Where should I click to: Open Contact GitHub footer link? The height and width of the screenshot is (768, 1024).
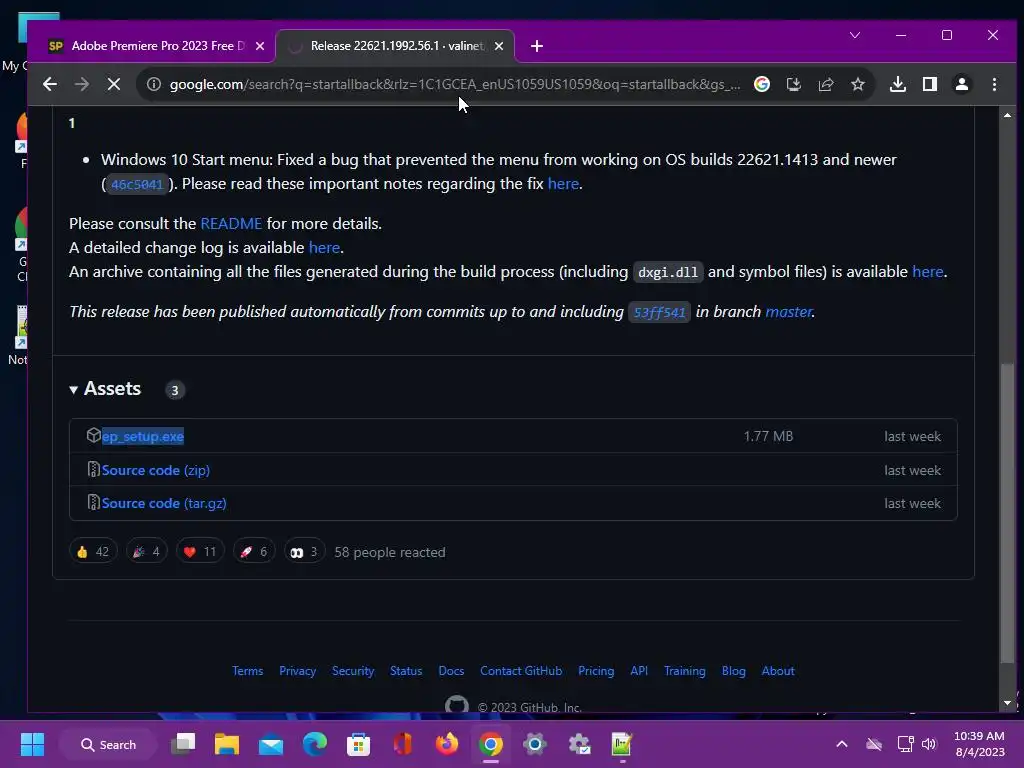pyautogui.click(x=521, y=671)
